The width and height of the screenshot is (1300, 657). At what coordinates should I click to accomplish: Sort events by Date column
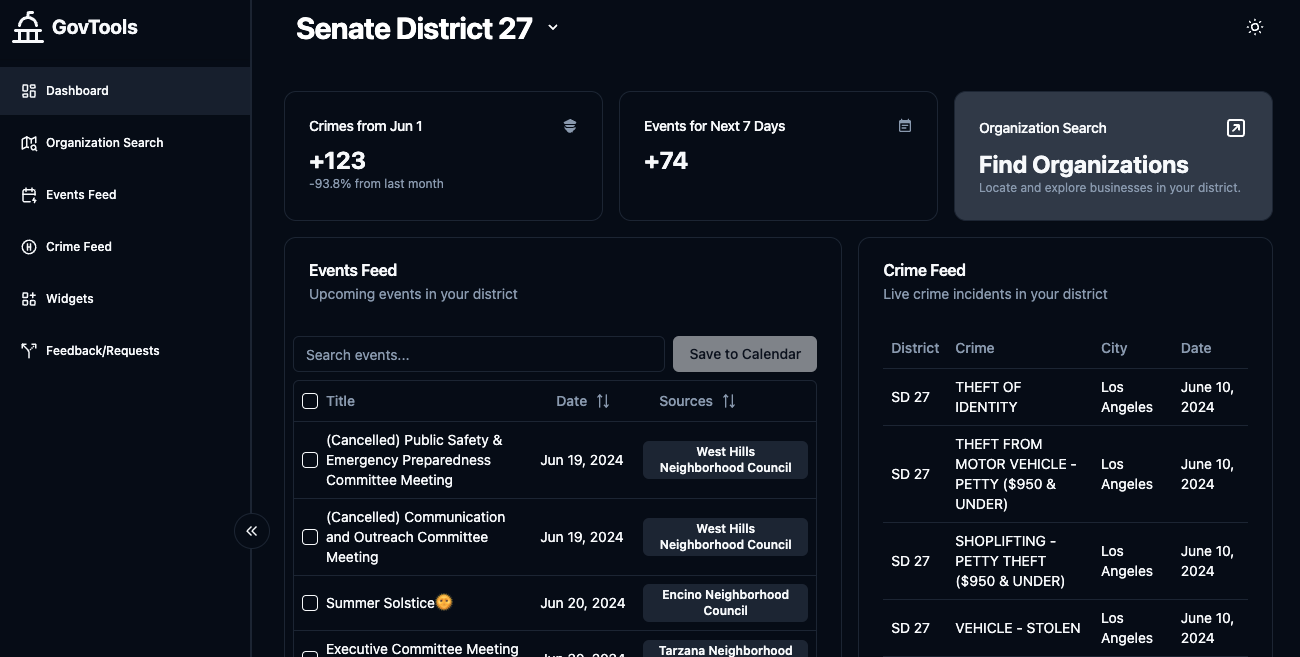(604, 400)
